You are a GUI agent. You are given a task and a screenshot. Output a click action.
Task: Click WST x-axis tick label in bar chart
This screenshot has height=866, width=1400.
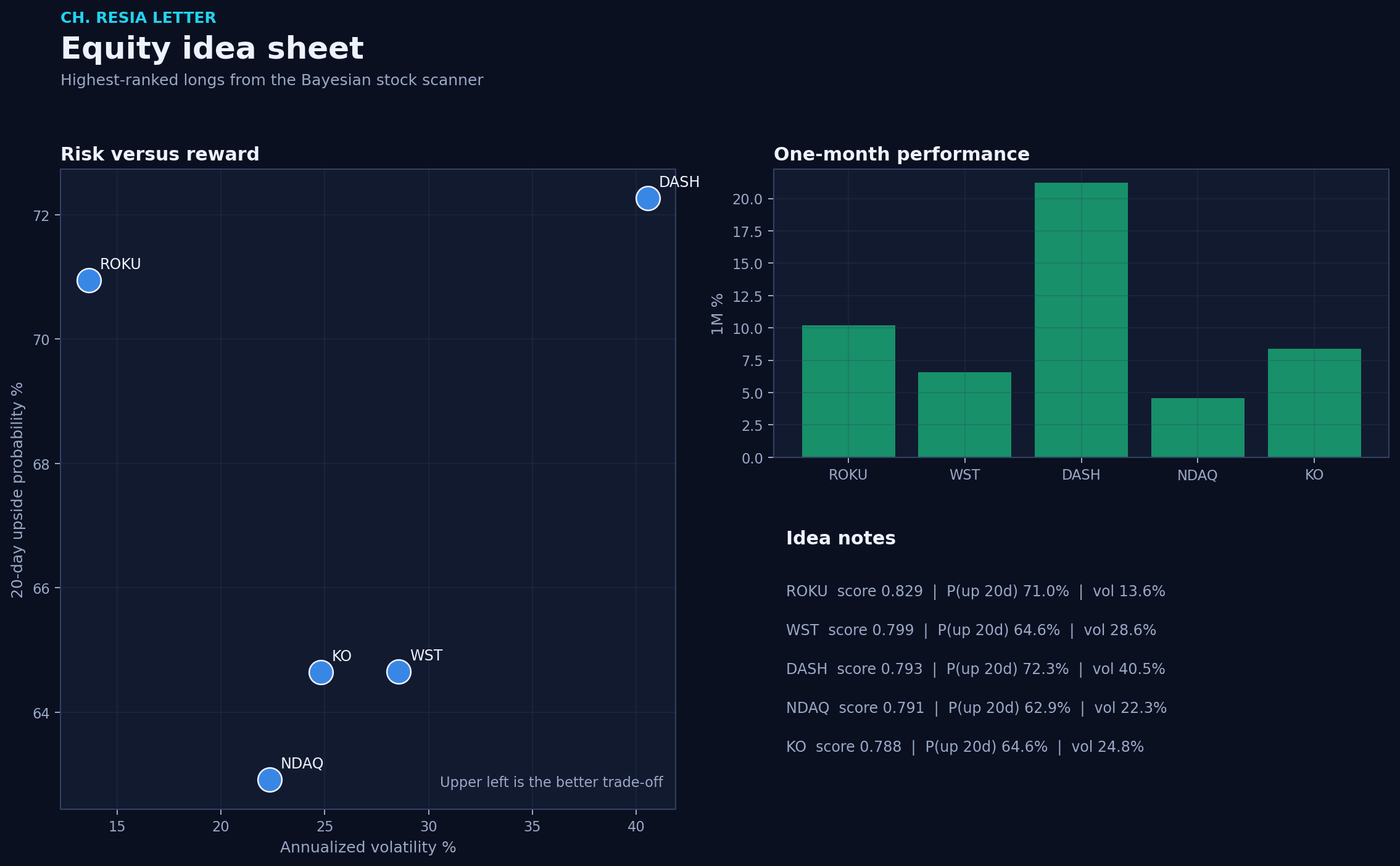tap(964, 475)
